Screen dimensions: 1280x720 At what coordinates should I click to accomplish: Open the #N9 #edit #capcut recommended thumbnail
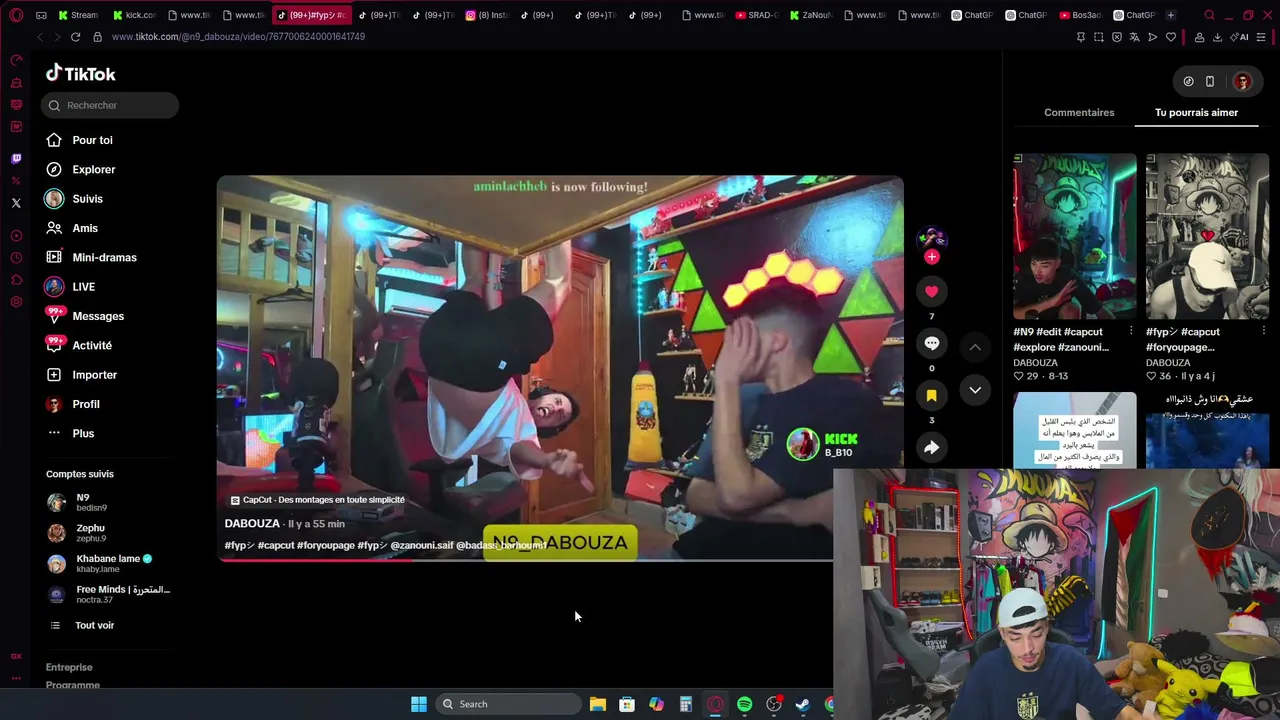[1074, 236]
